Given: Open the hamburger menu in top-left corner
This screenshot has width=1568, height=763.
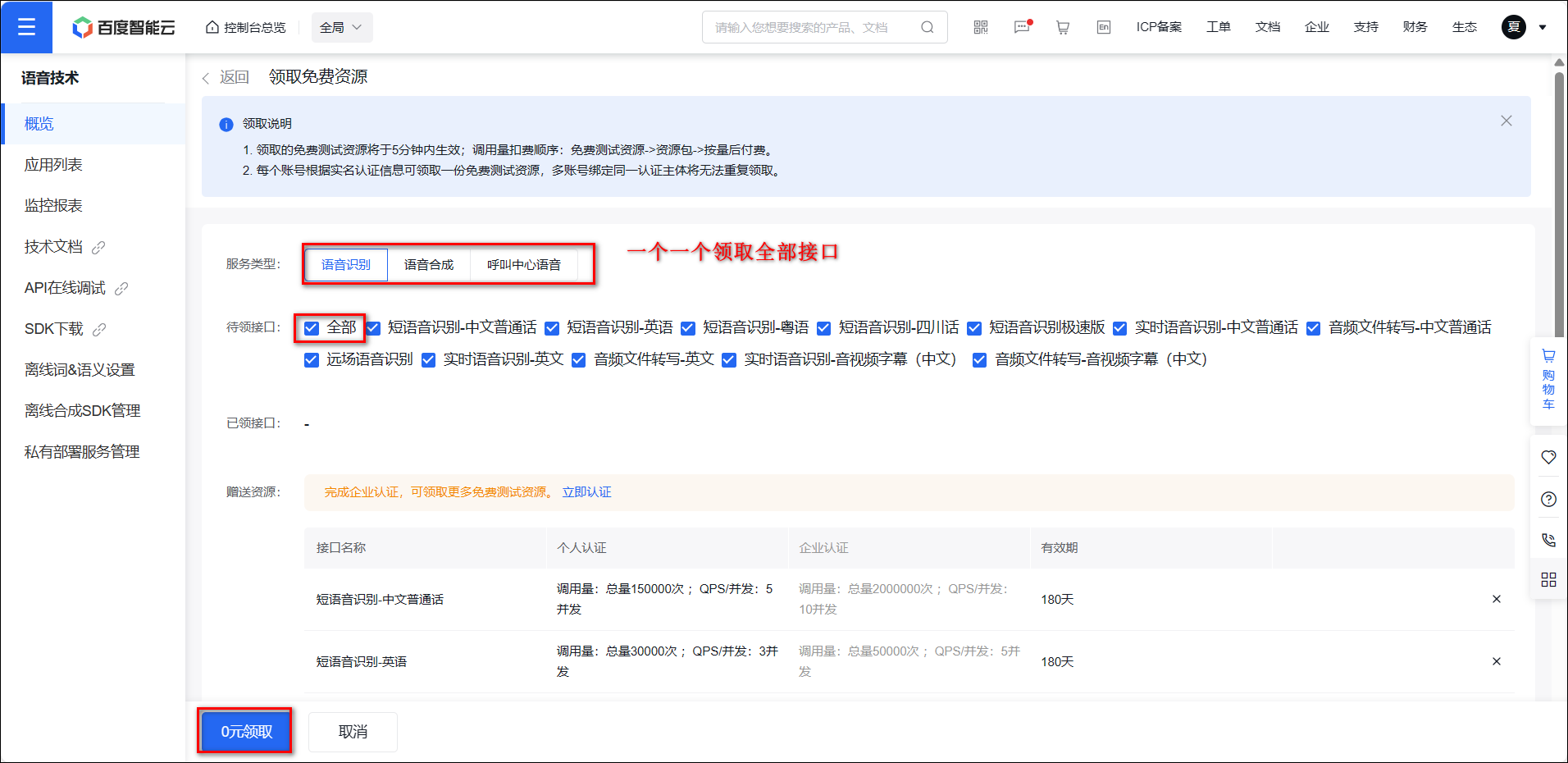Looking at the screenshot, I should point(26,27).
